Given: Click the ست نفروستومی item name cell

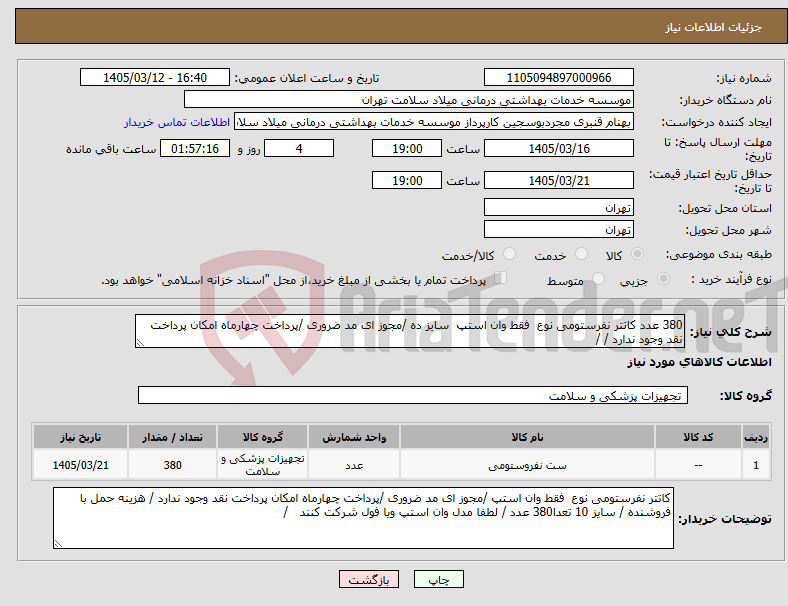Looking at the screenshot, I should 527,465.
